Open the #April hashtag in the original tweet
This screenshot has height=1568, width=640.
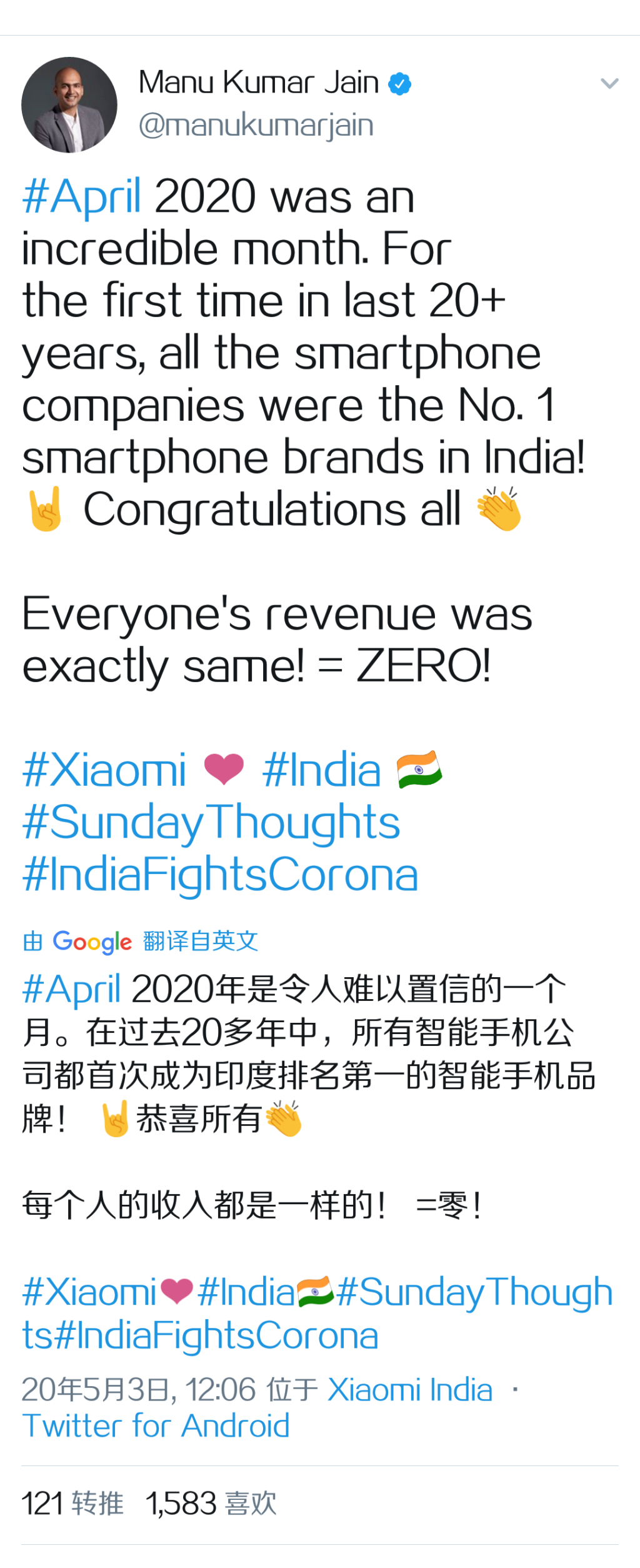tap(82, 197)
